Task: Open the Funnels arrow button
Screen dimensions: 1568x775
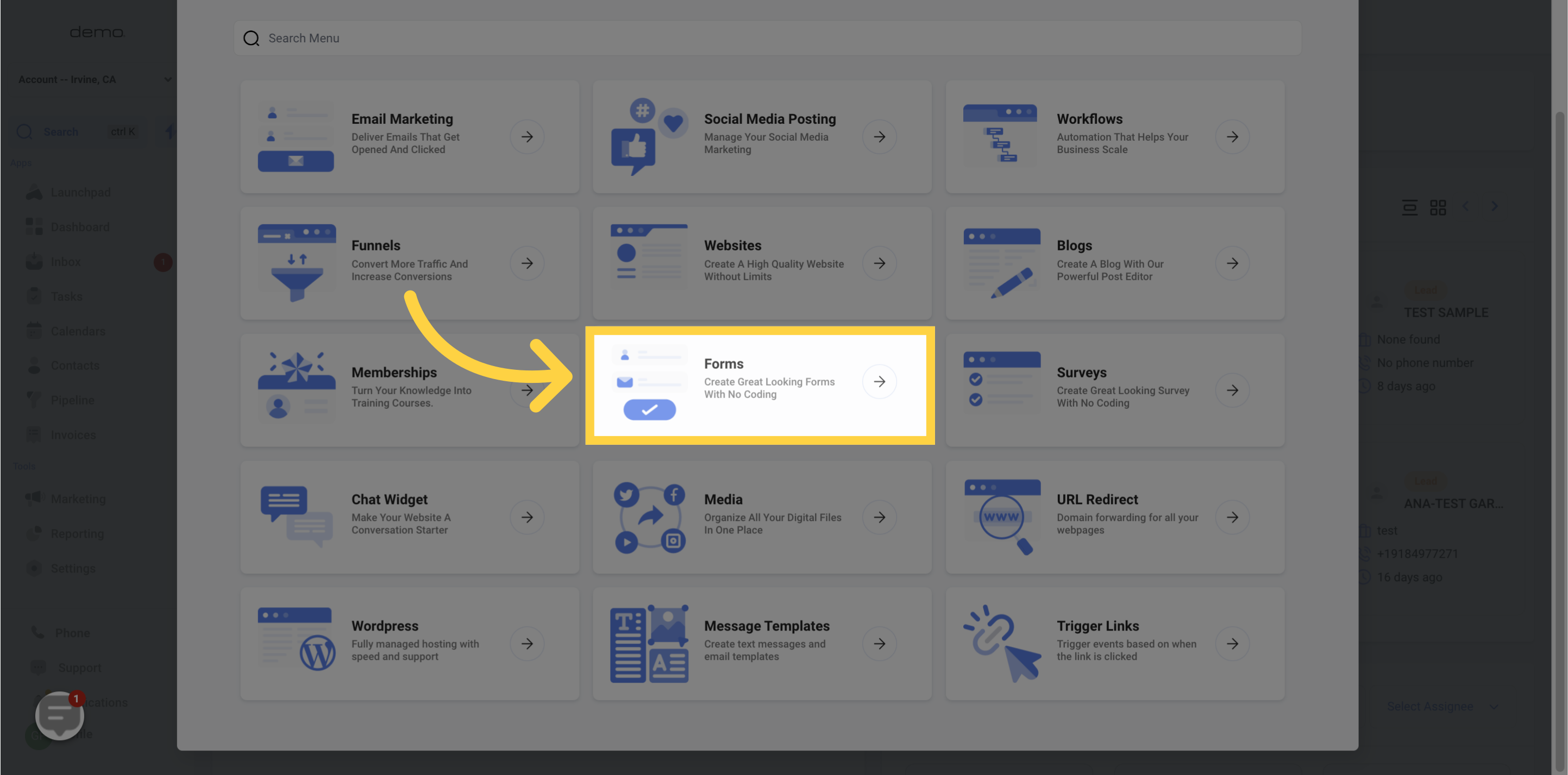Action: 526,263
